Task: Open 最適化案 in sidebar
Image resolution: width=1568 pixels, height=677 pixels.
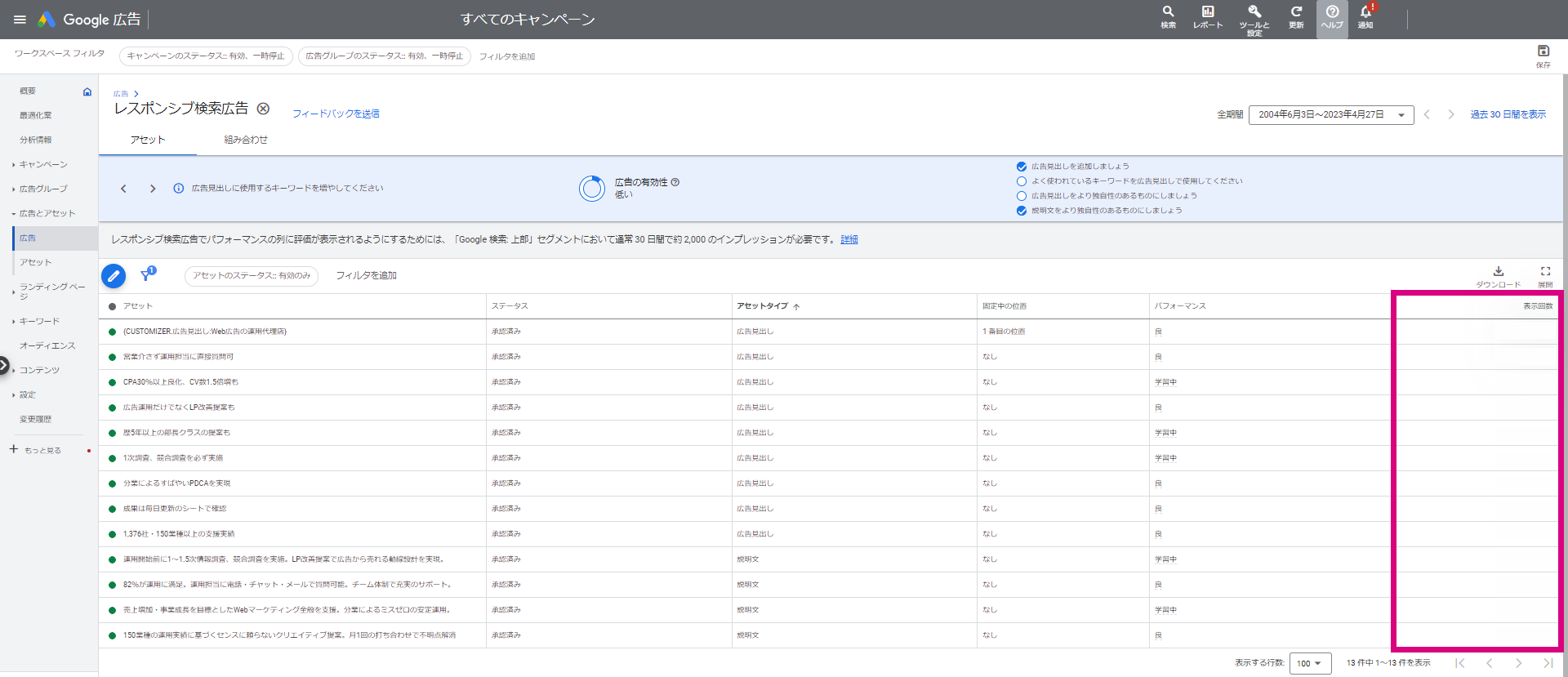Action: [36, 115]
